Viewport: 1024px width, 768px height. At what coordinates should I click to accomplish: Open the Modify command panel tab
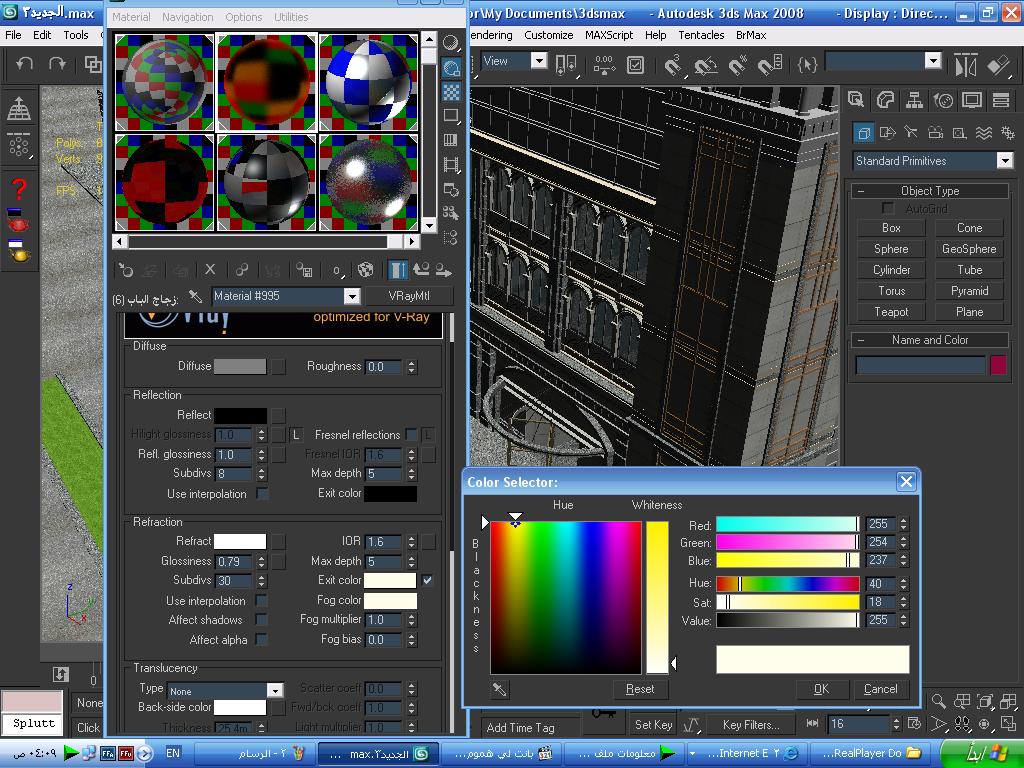885,100
